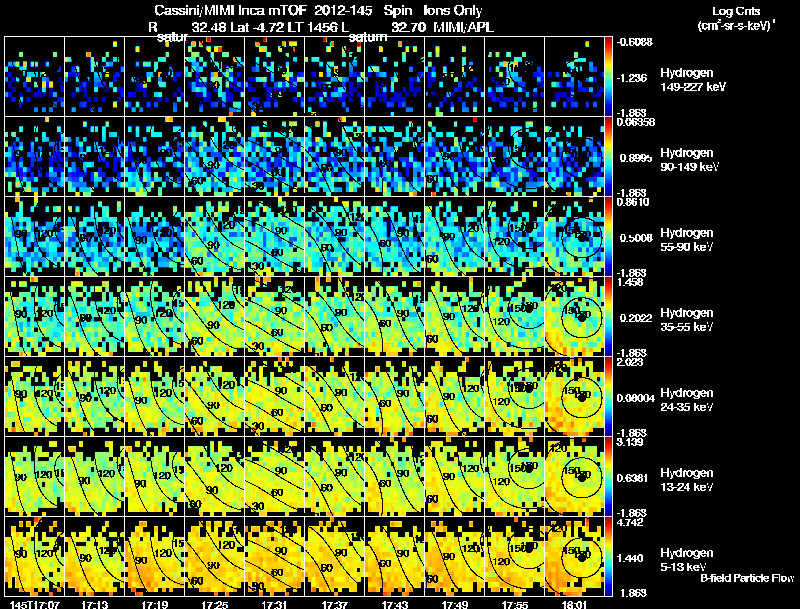
Task: Click the 17:37 time label
Action: click(335, 604)
